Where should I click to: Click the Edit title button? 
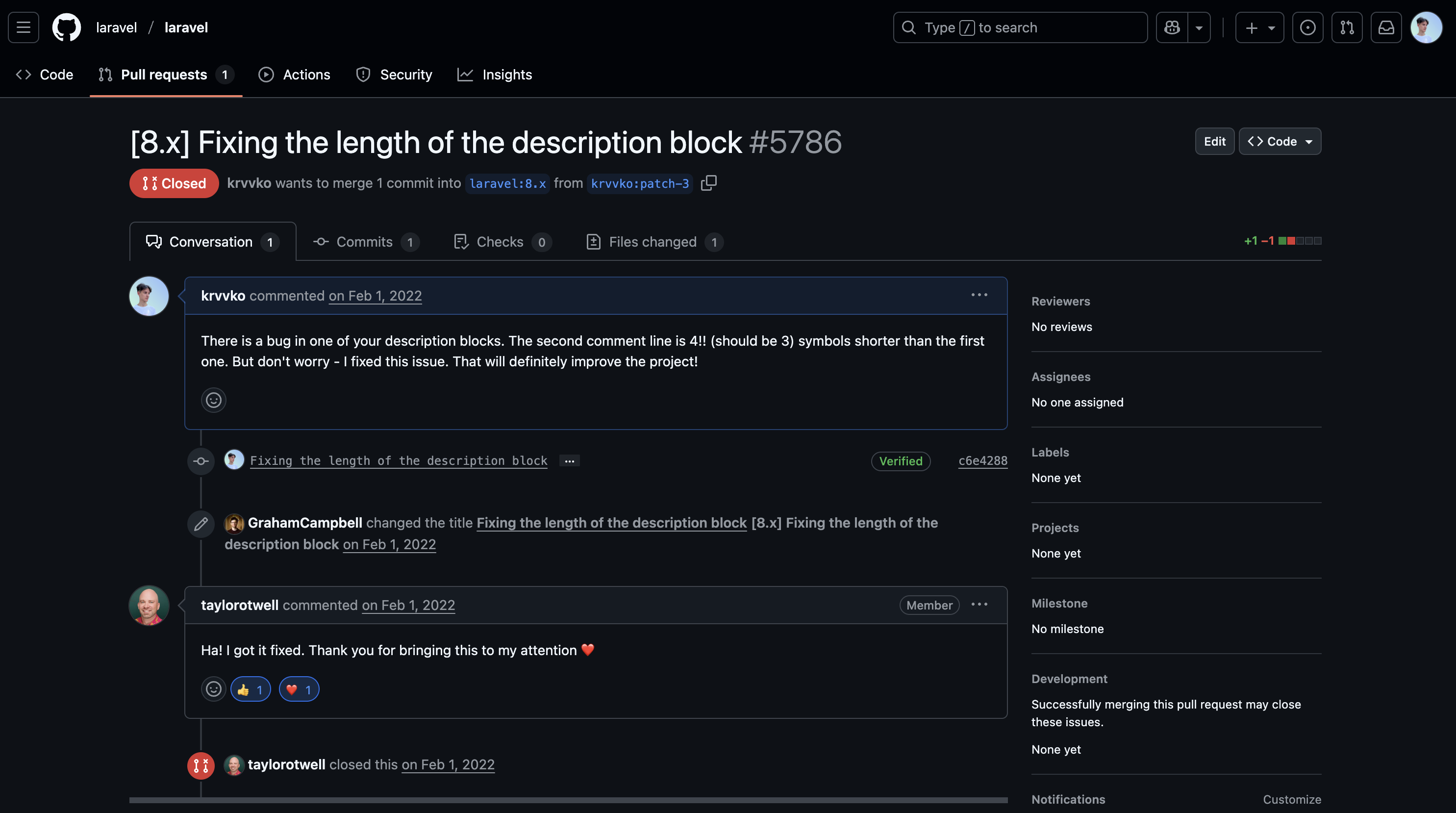coord(1214,141)
